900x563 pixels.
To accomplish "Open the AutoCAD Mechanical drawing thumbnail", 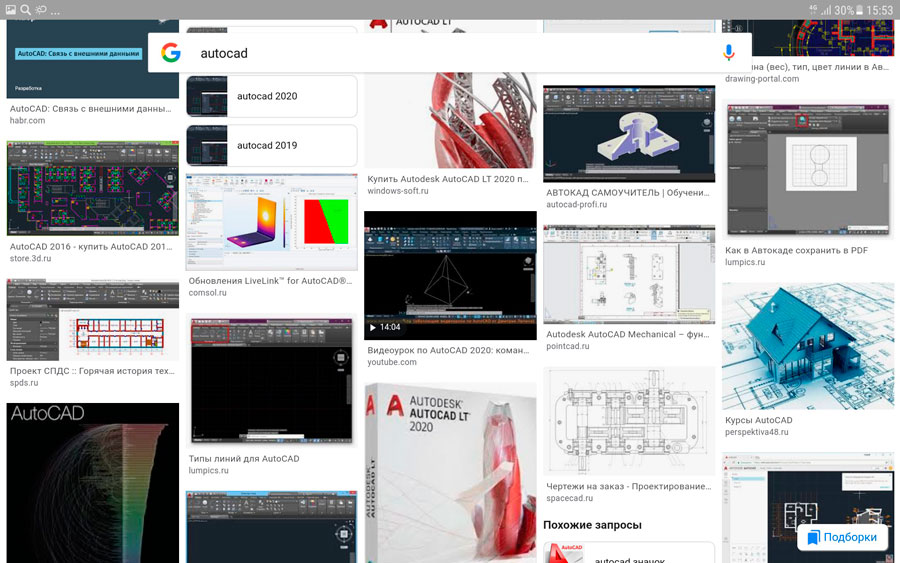I will pos(629,274).
